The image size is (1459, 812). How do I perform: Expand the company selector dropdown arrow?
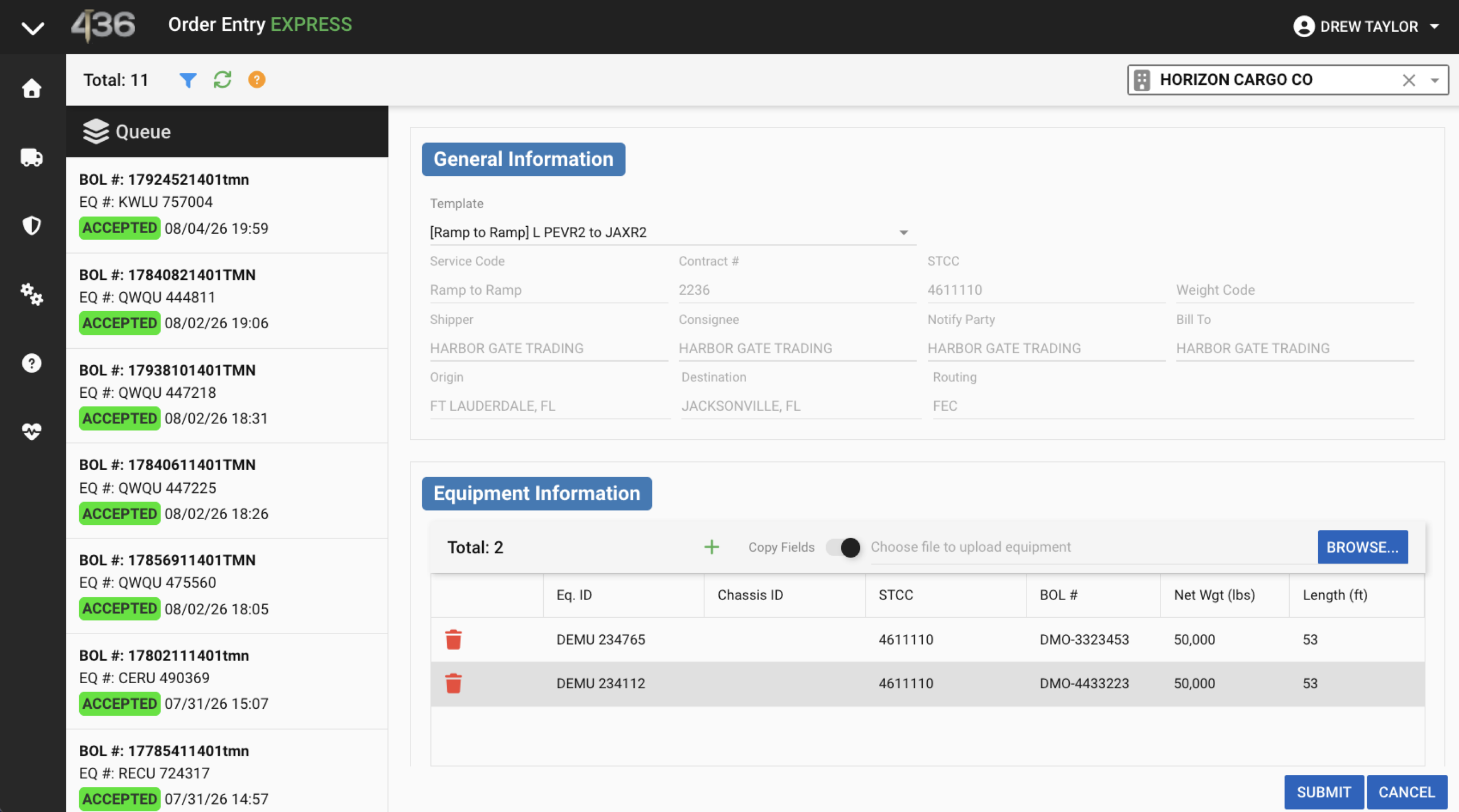click(x=1435, y=80)
